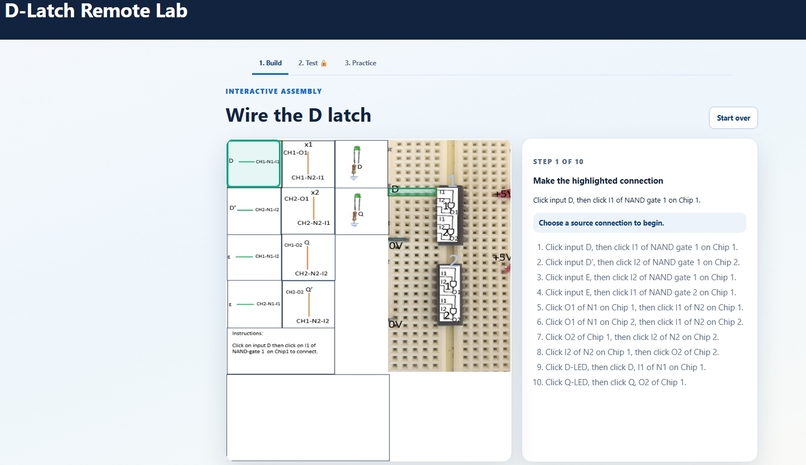Click I1 of NAND gate 1 on Chip 1
Screen dimensions: 806x465
click(442, 192)
